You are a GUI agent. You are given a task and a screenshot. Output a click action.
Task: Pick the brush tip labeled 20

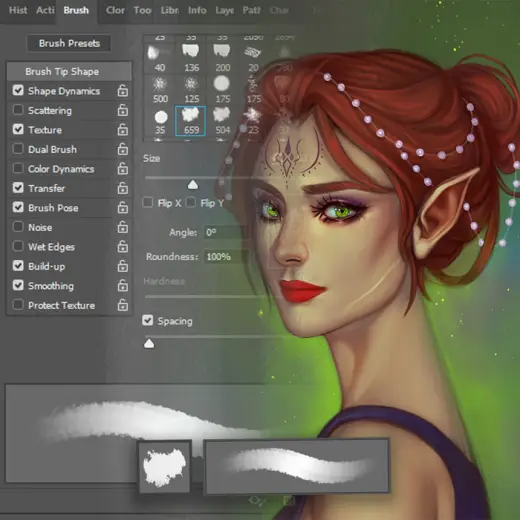click(x=253, y=58)
